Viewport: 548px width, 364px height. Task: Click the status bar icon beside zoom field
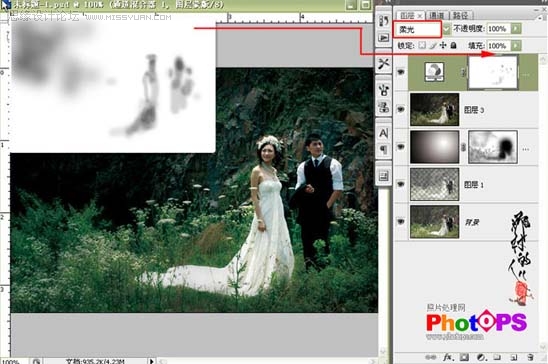point(36,361)
